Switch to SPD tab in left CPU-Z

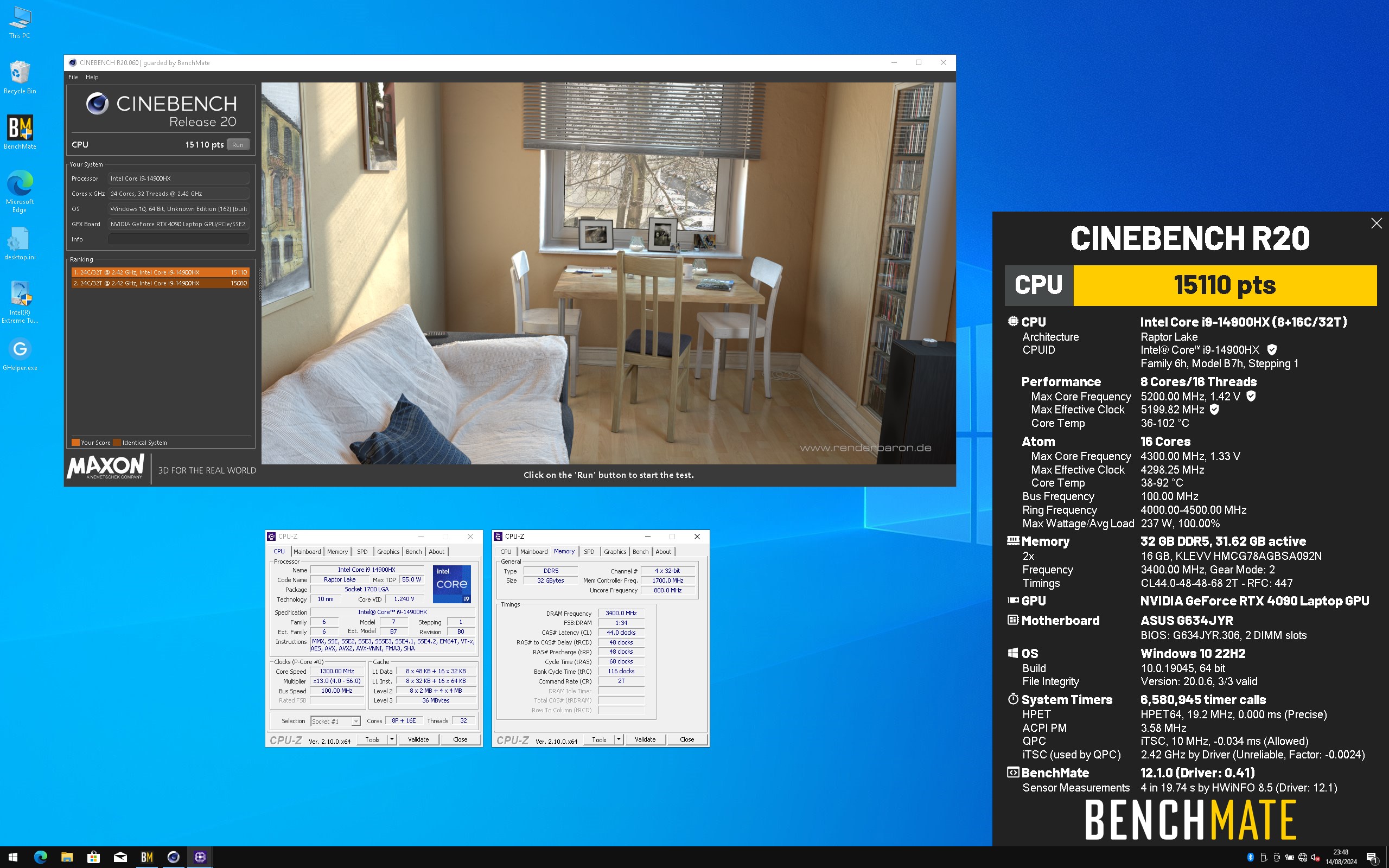pos(362,552)
